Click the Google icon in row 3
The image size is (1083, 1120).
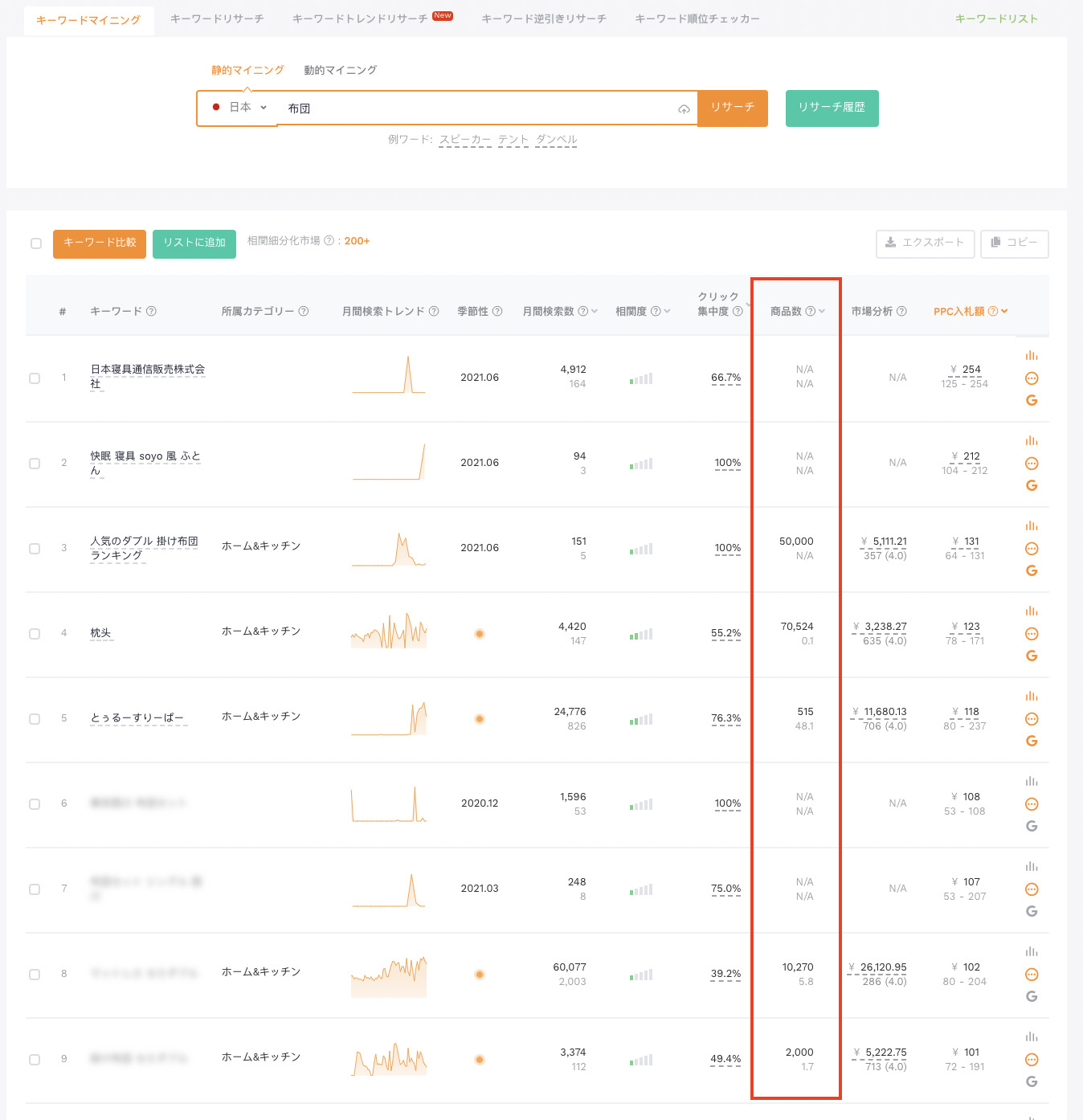[x=1032, y=570]
